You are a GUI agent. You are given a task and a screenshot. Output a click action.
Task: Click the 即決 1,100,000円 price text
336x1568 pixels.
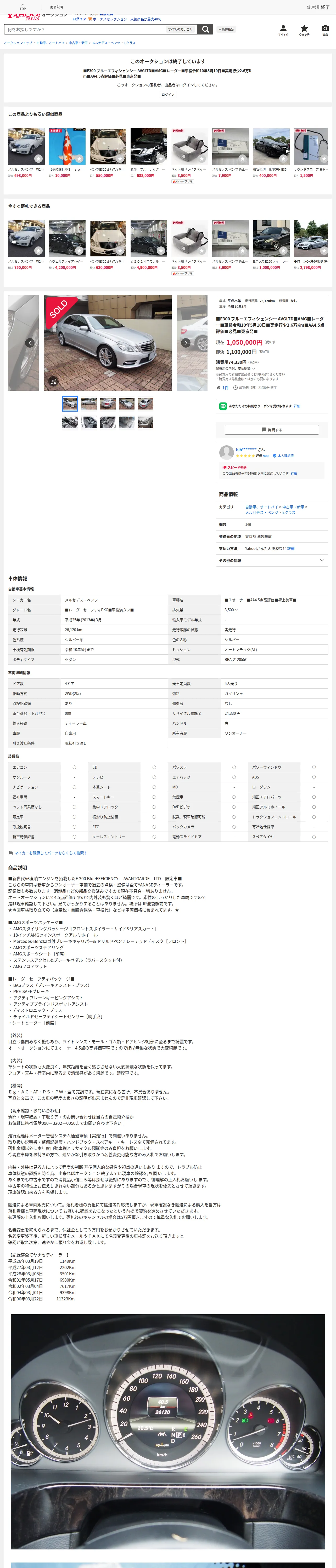(242, 352)
